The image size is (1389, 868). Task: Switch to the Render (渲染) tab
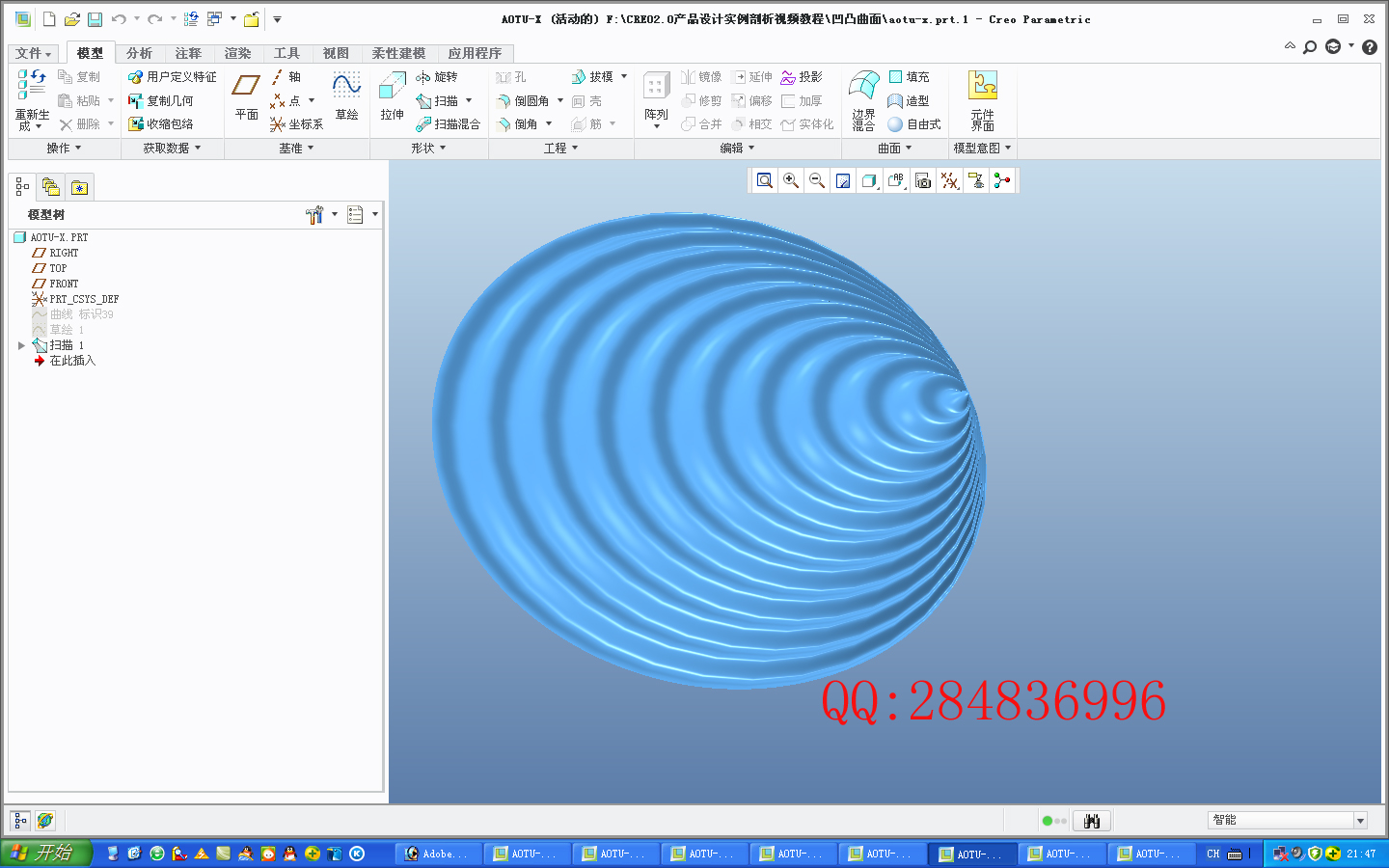click(237, 53)
